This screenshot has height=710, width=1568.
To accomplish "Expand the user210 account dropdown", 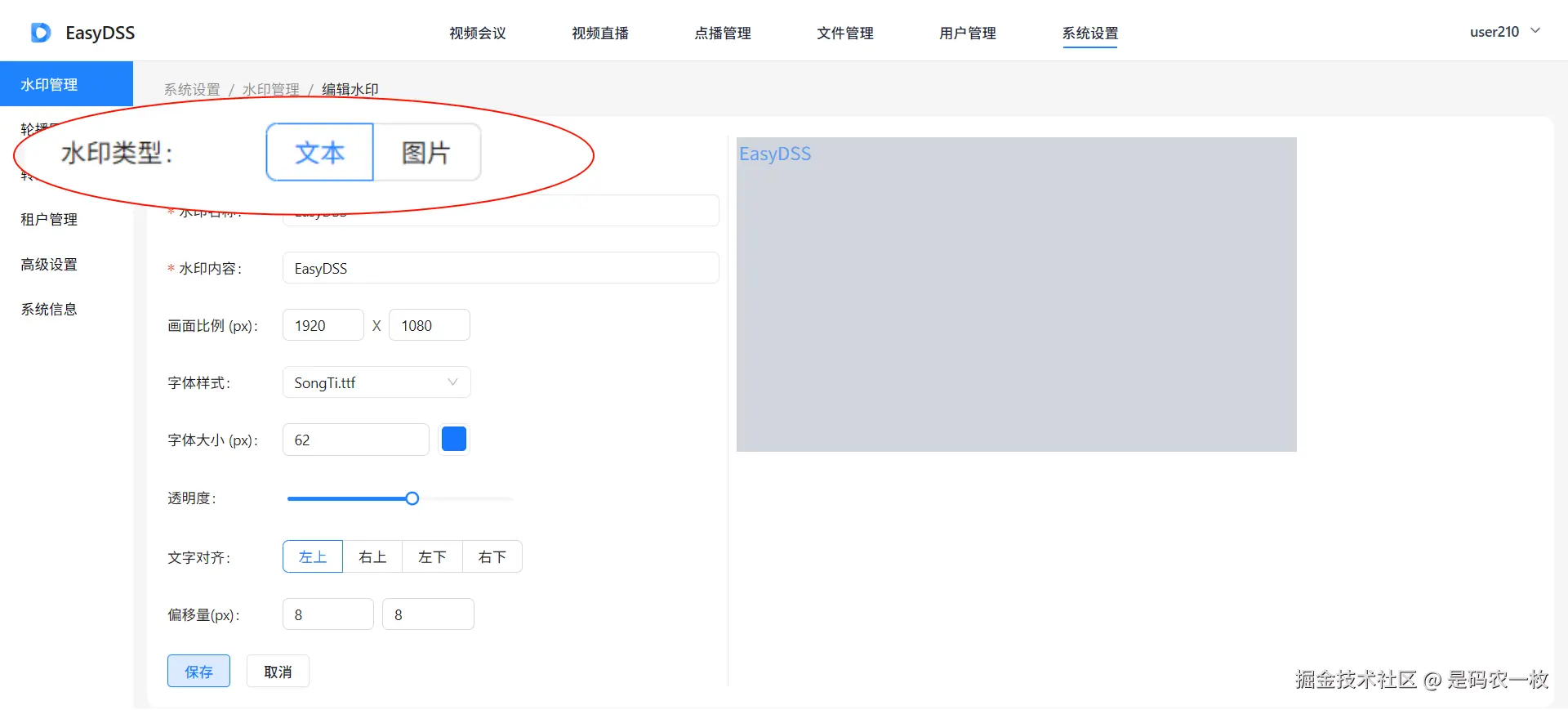I will pyautogui.click(x=1504, y=32).
